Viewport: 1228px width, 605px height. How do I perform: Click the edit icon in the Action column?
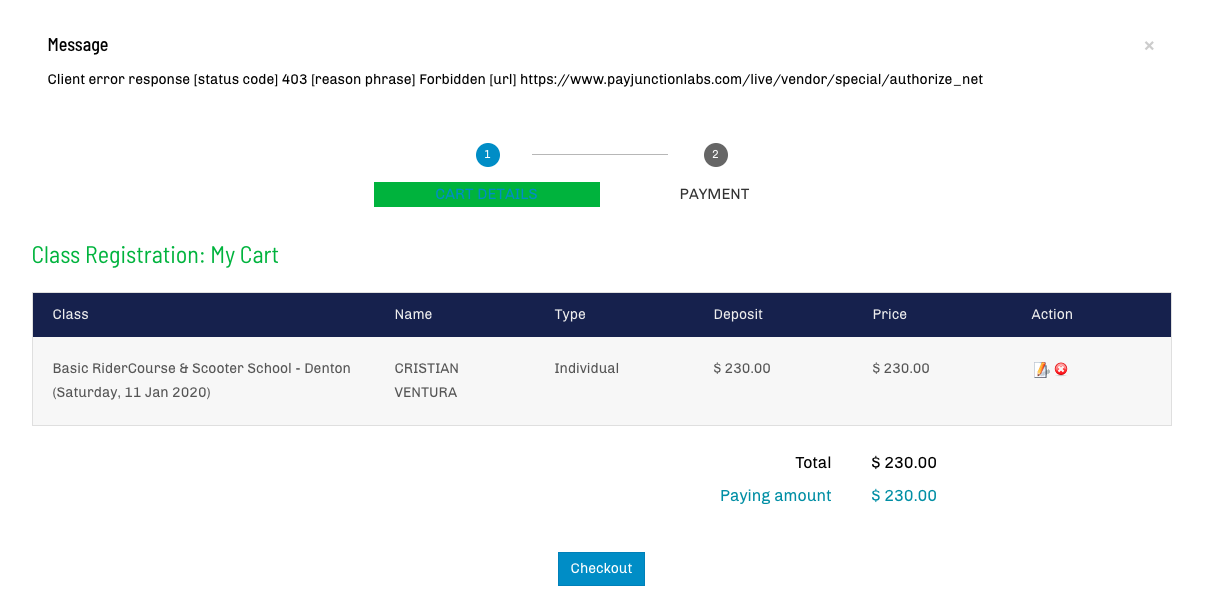pos(1041,370)
